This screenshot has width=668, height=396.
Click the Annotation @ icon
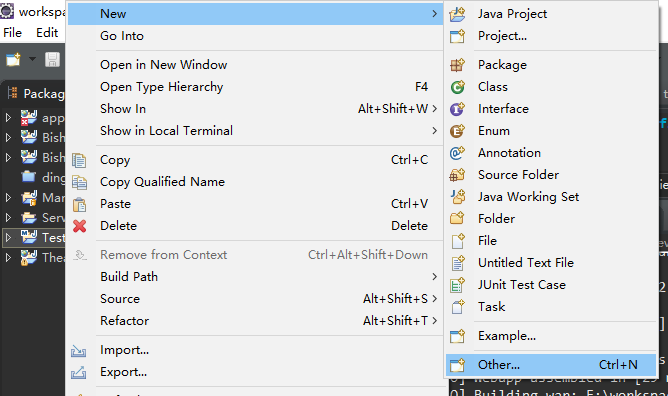coord(458,153)
